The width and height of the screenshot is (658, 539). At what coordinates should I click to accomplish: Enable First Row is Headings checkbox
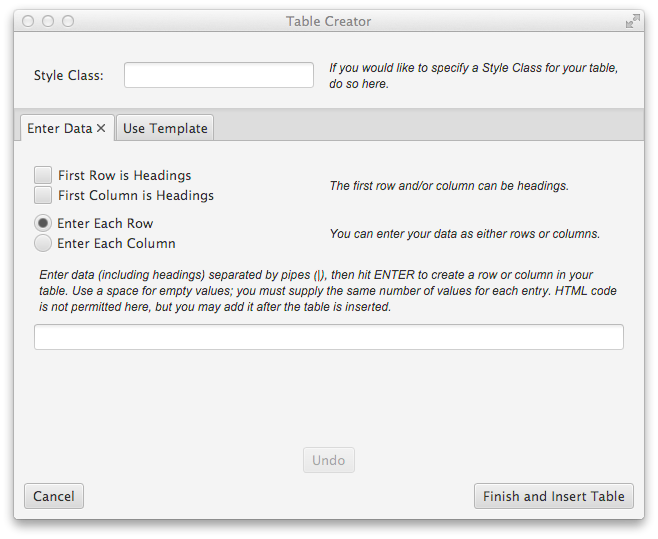[x=43, y=175]
